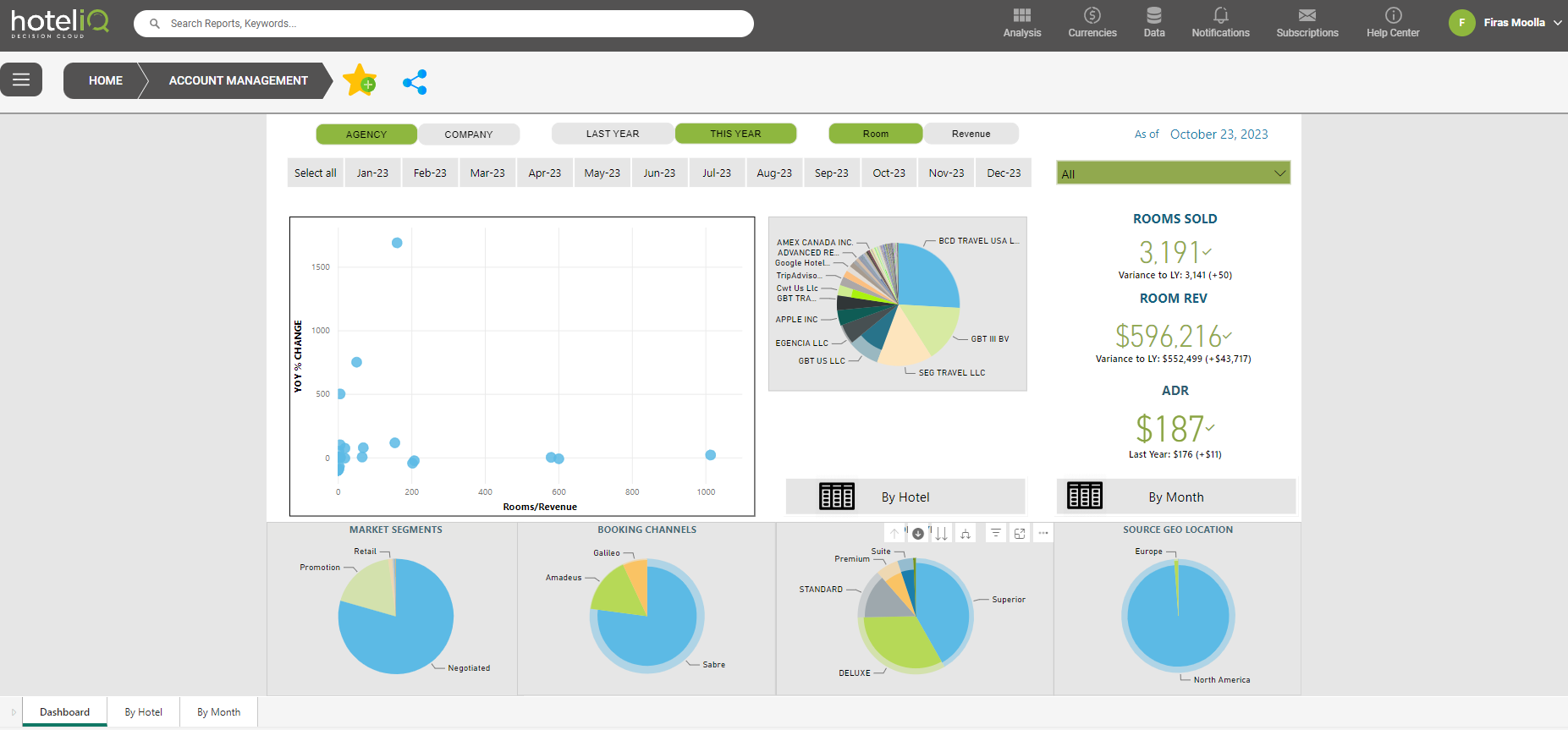Click the star add-to-favorites icon
This screenshot has width=1568, height=730.
coord(360,80)
